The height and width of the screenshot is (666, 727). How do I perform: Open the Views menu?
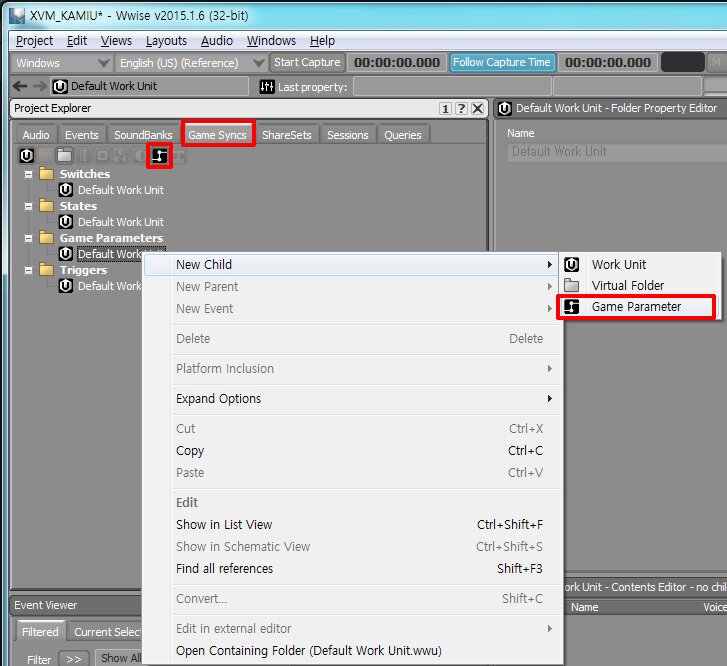[116, 41]
